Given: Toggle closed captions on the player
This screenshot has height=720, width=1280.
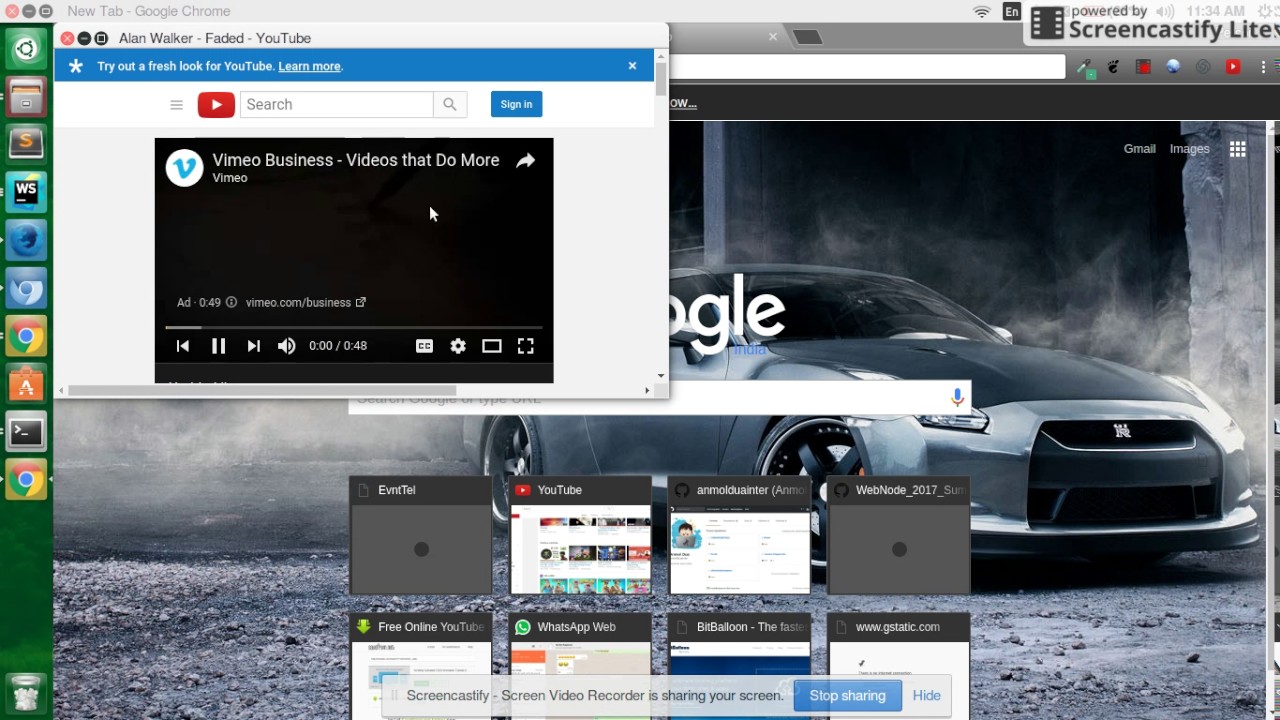Looking at the screenshot, I should coord(424,346).
